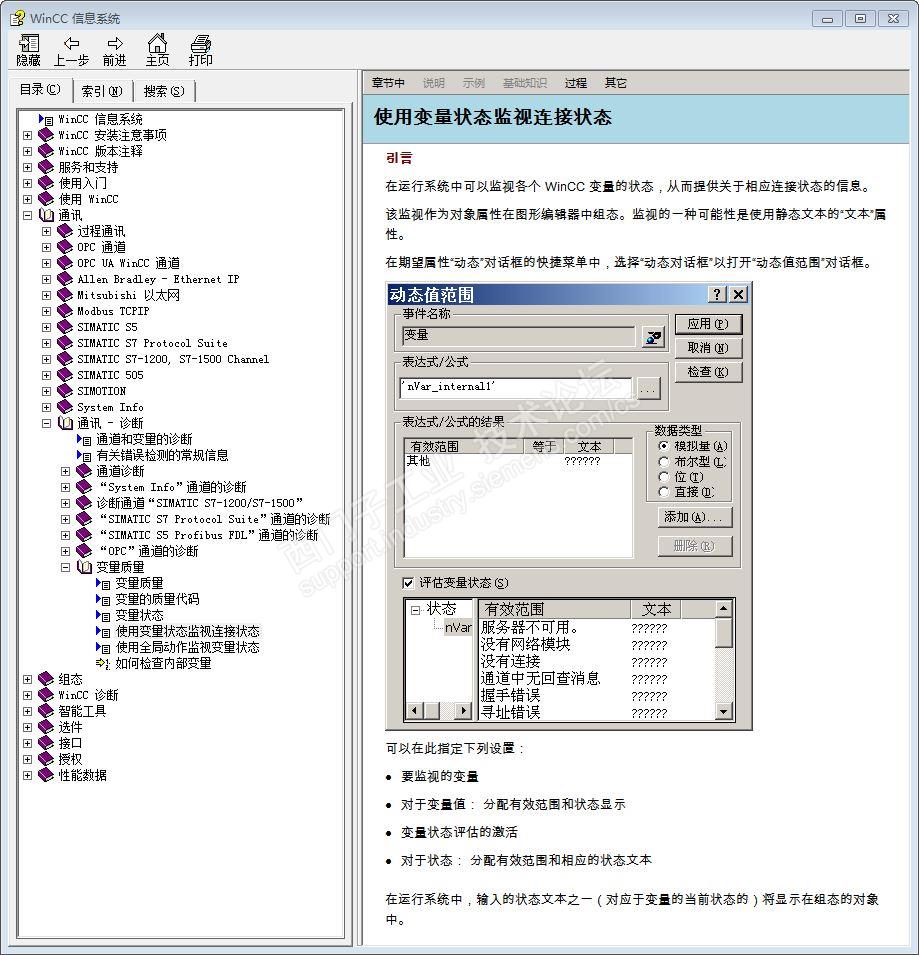
Task: Click the book icon of 授权
Action: point(46,759)
